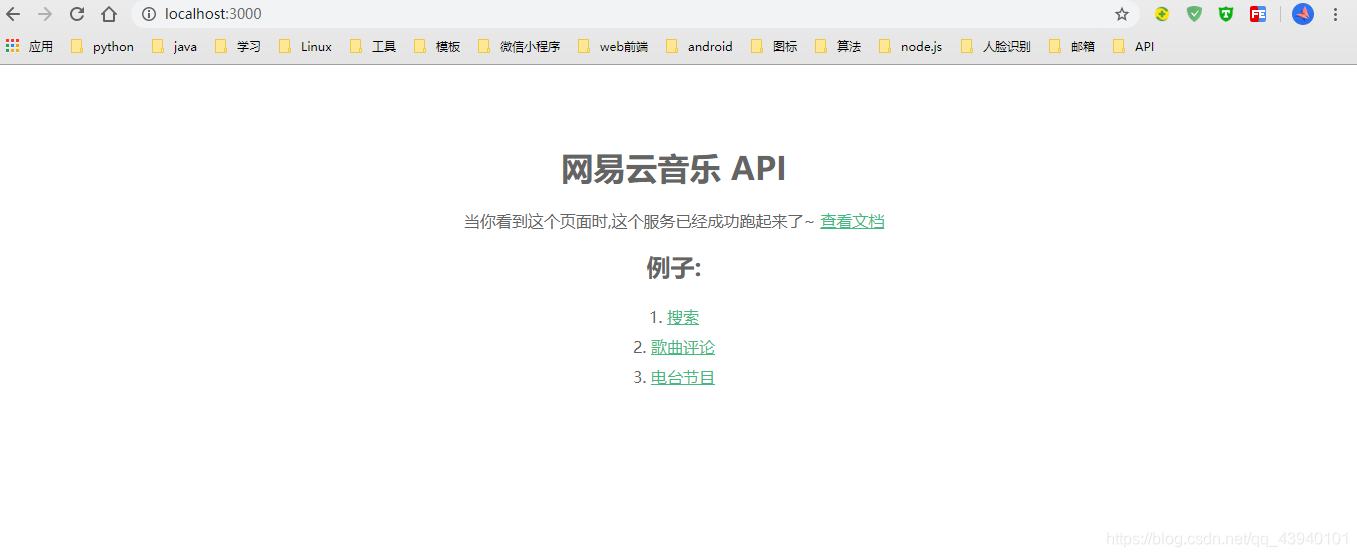View site information icon beside localhost:3000
The width and height of the screenshot is (1357, 557).
tap(149, 14)
